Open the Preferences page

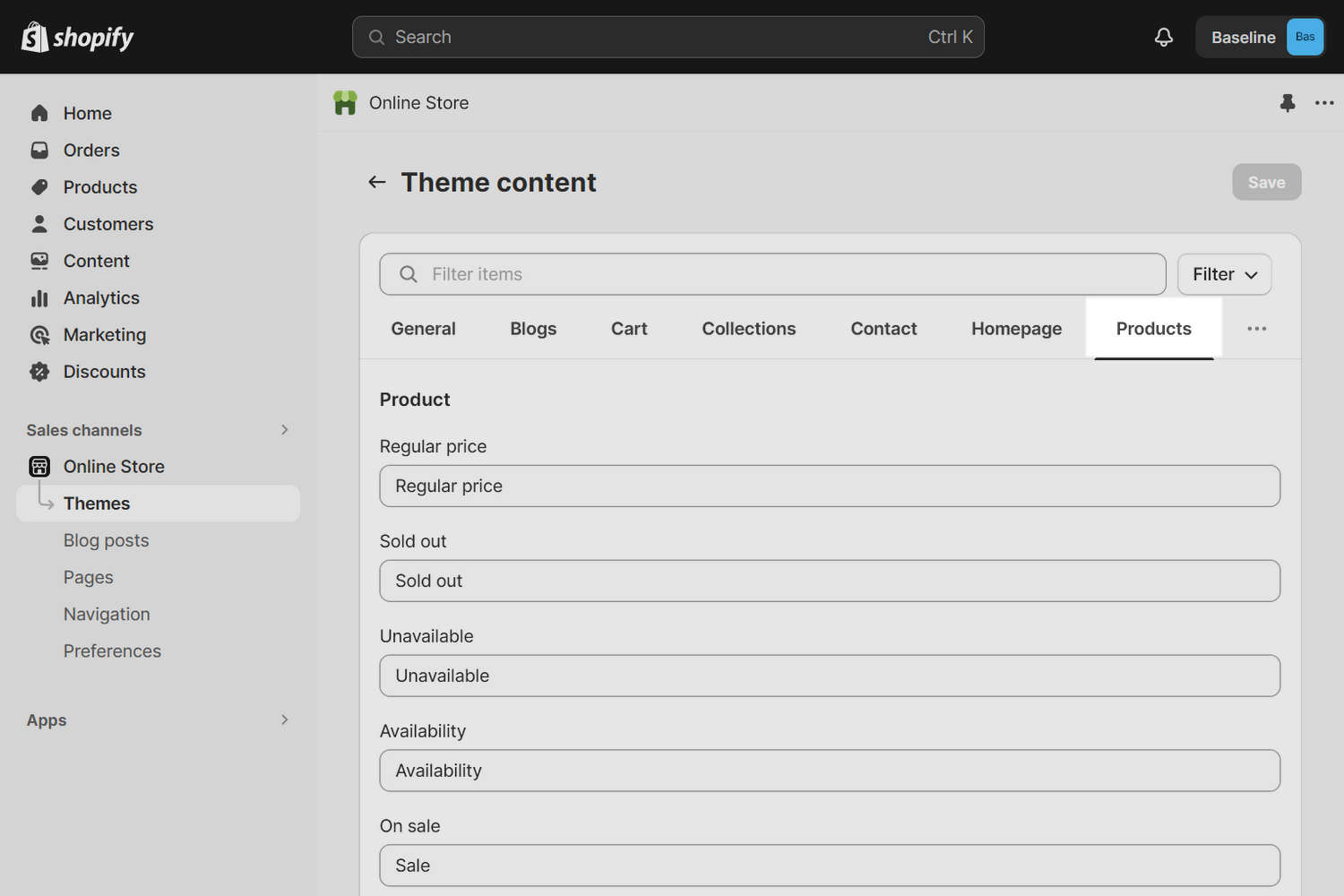tap(112, 650)
